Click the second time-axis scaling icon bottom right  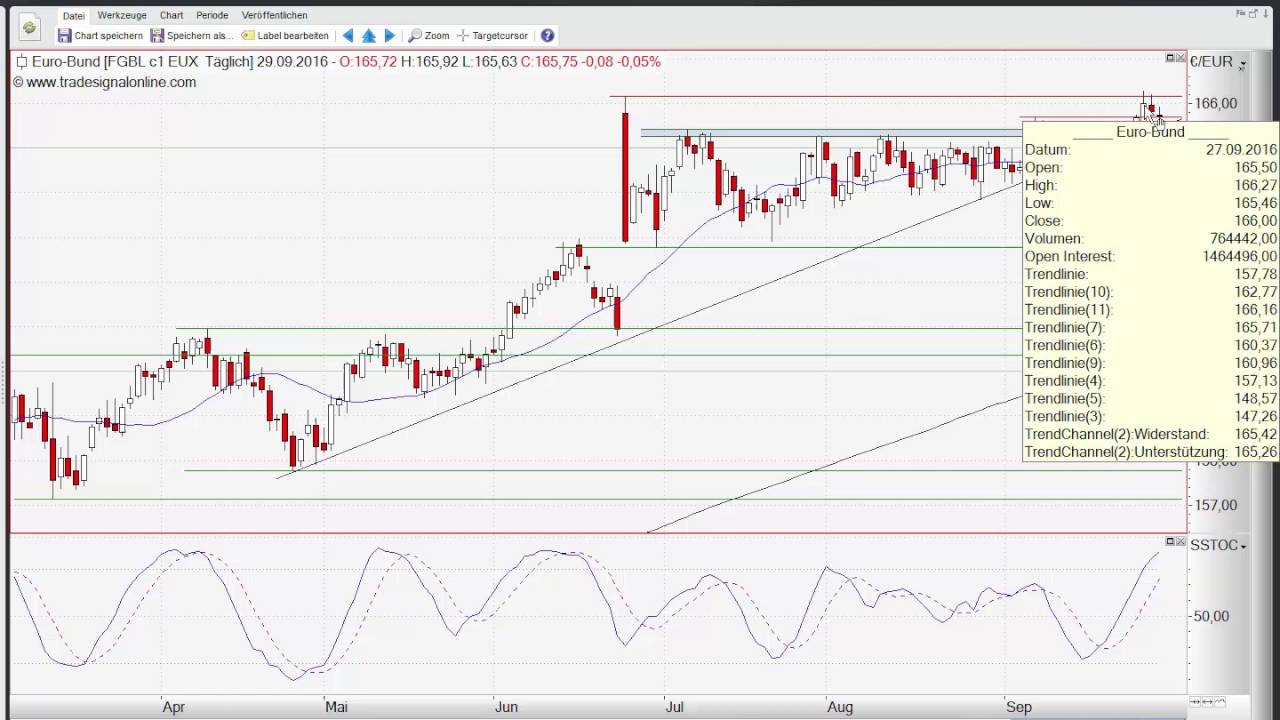click(1207, 702)
